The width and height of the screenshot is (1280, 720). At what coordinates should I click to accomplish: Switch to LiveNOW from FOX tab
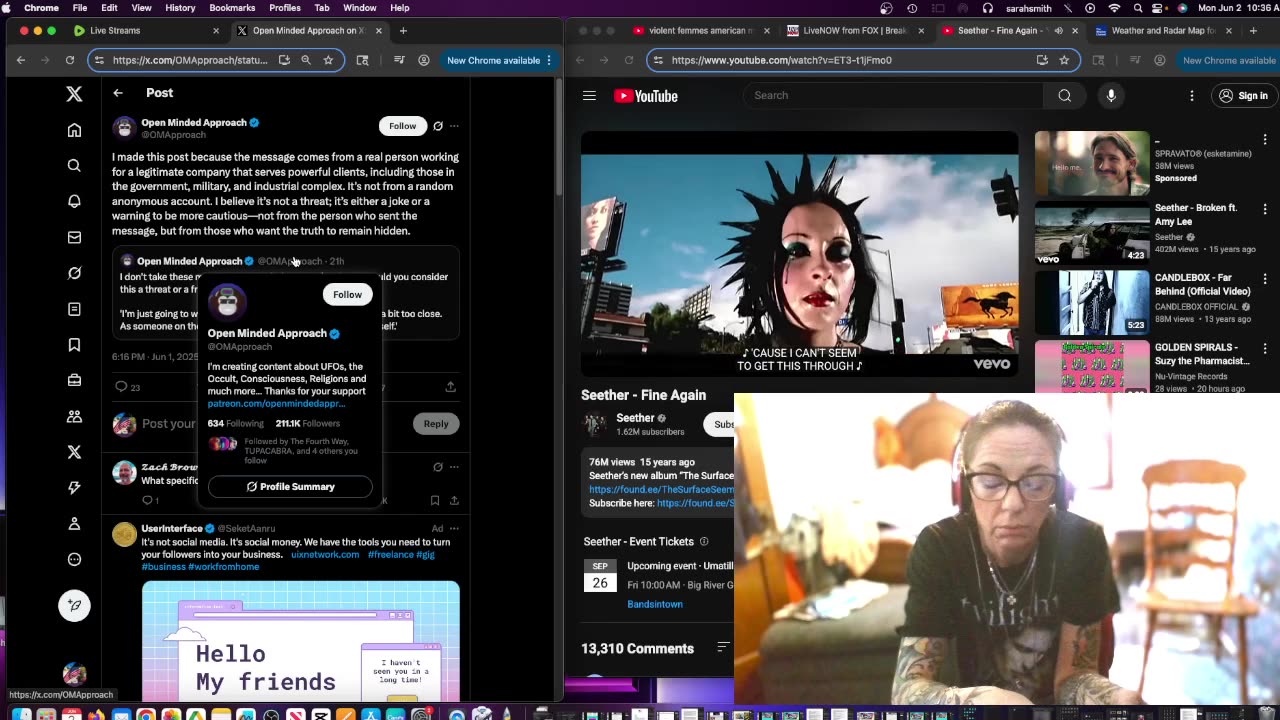coord(856,31)
